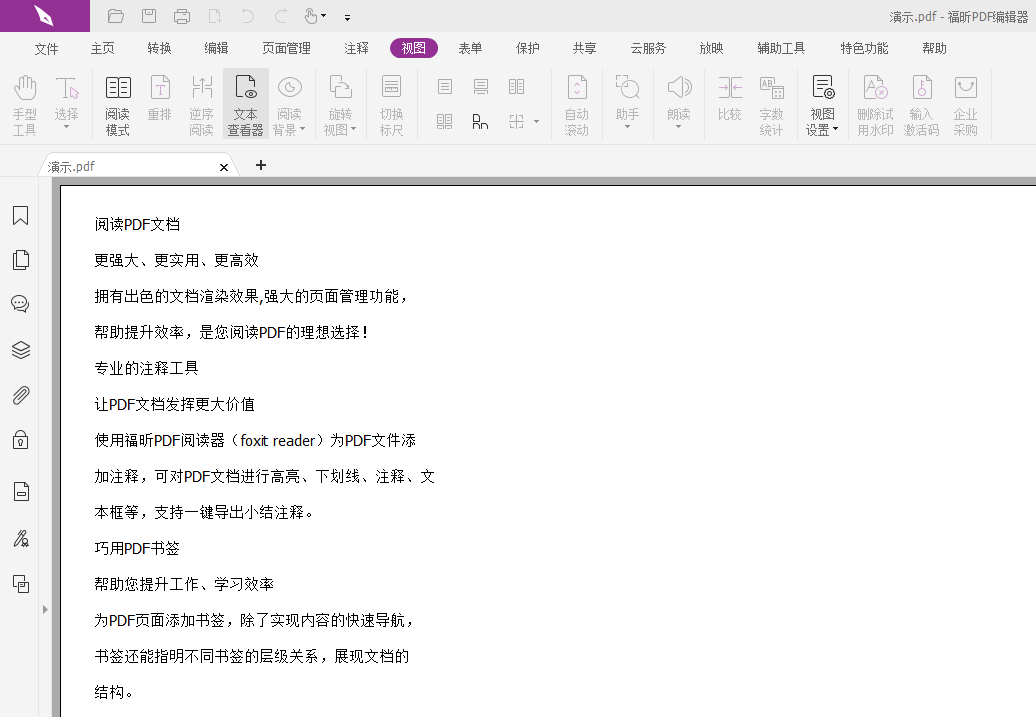Open the layers panel in the sidebar

click(x=20, y=349)
